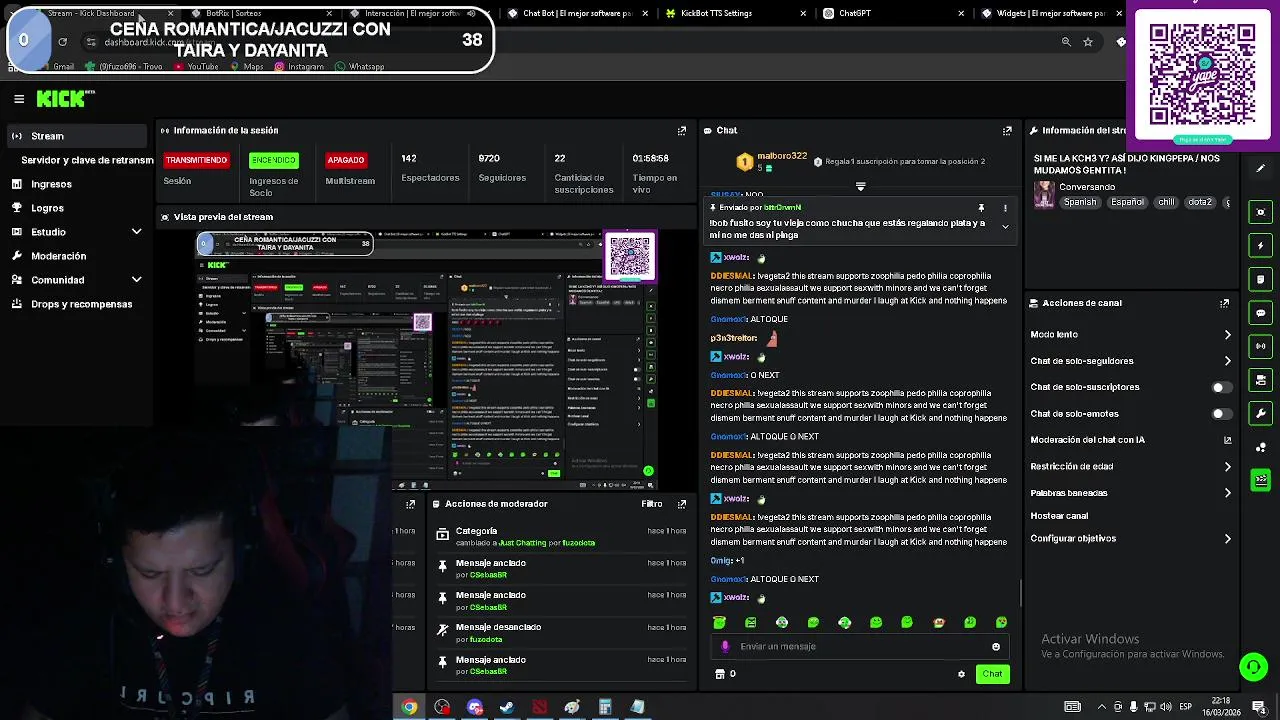
Task: Open chat settings gear icon
Action: pyautogui.click(x=961, y=674)
